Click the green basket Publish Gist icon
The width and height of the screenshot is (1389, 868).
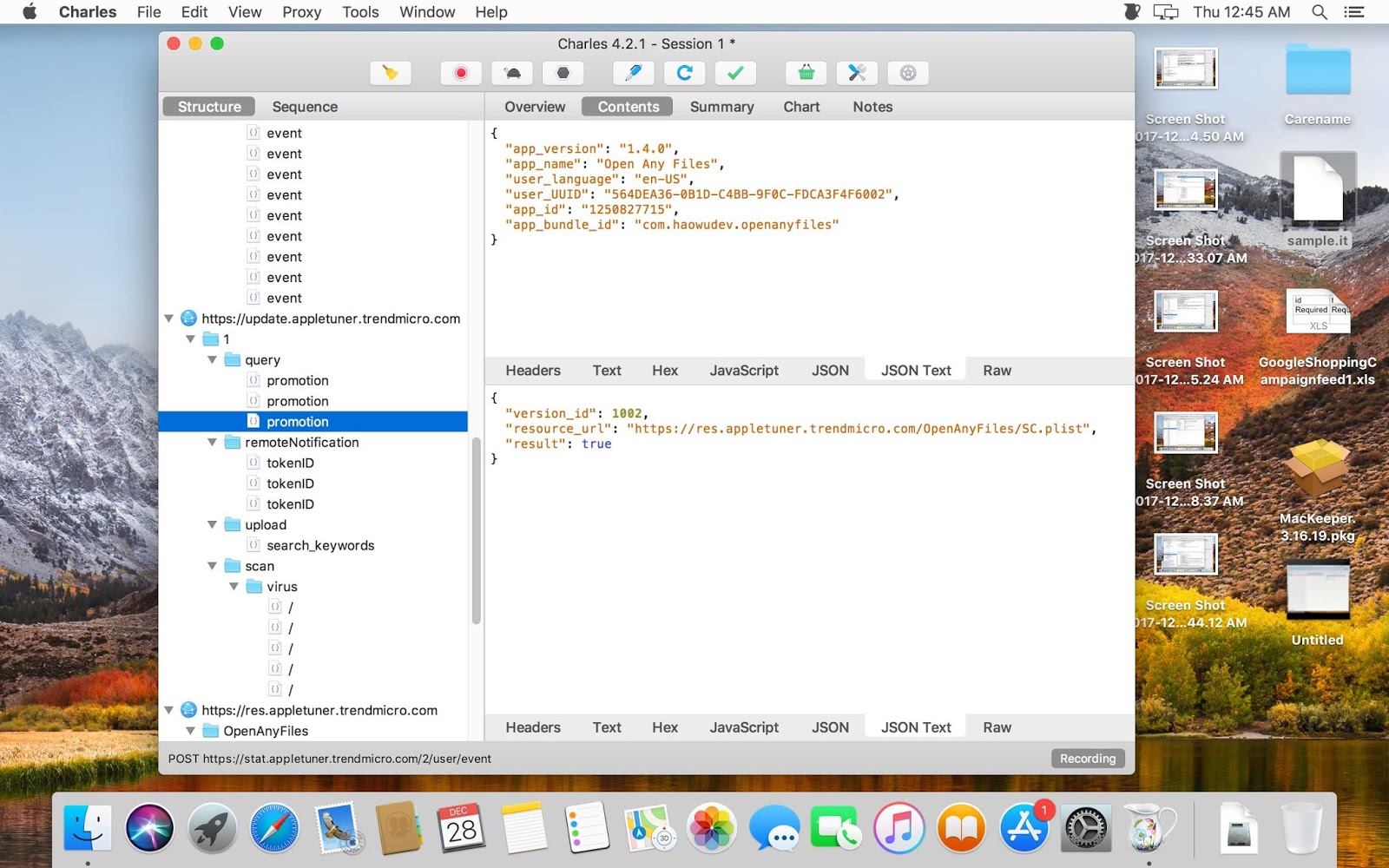tap(806, 73)
